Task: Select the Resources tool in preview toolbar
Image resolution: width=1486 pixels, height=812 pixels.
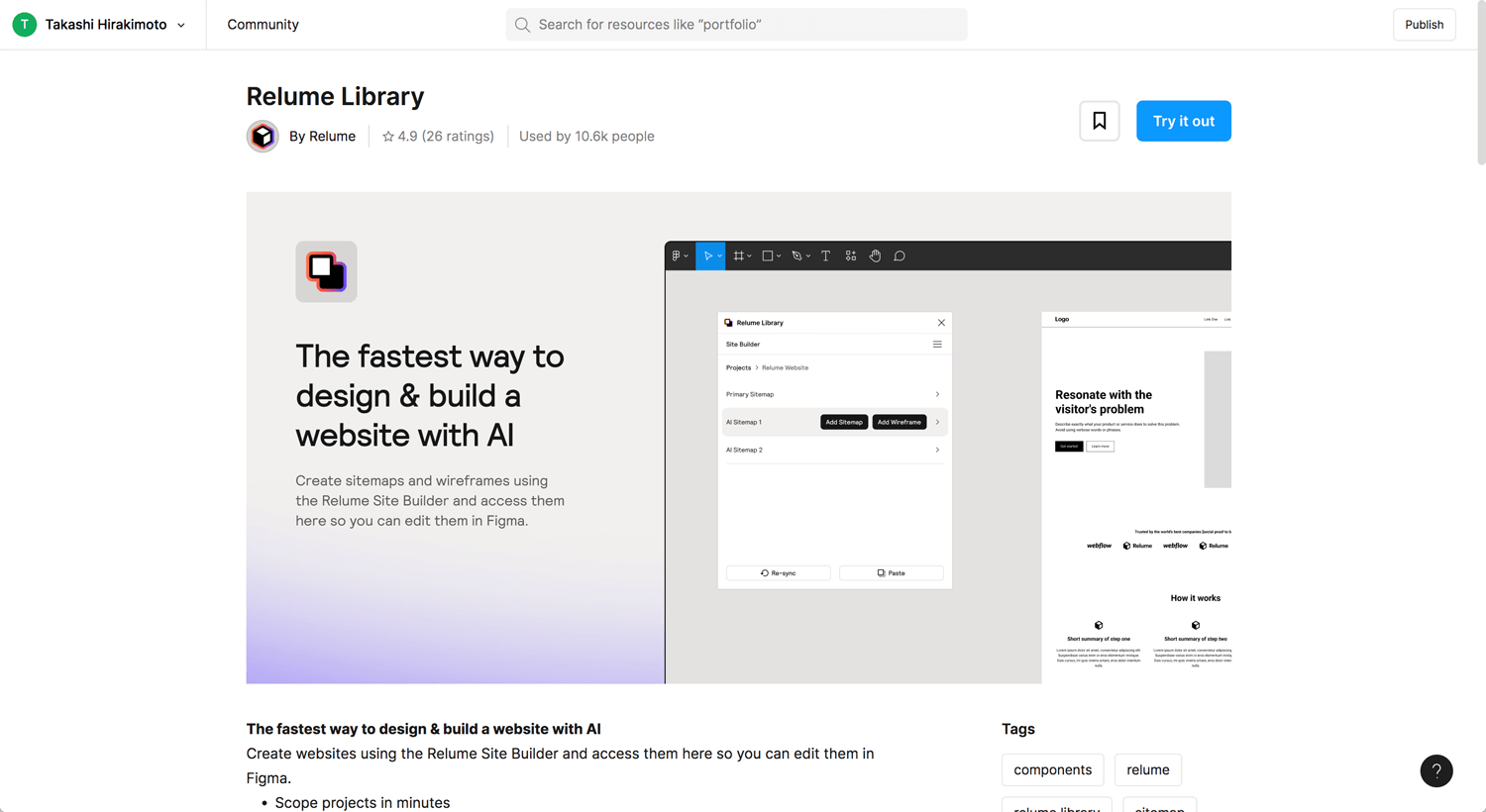Action: (851, 255)
